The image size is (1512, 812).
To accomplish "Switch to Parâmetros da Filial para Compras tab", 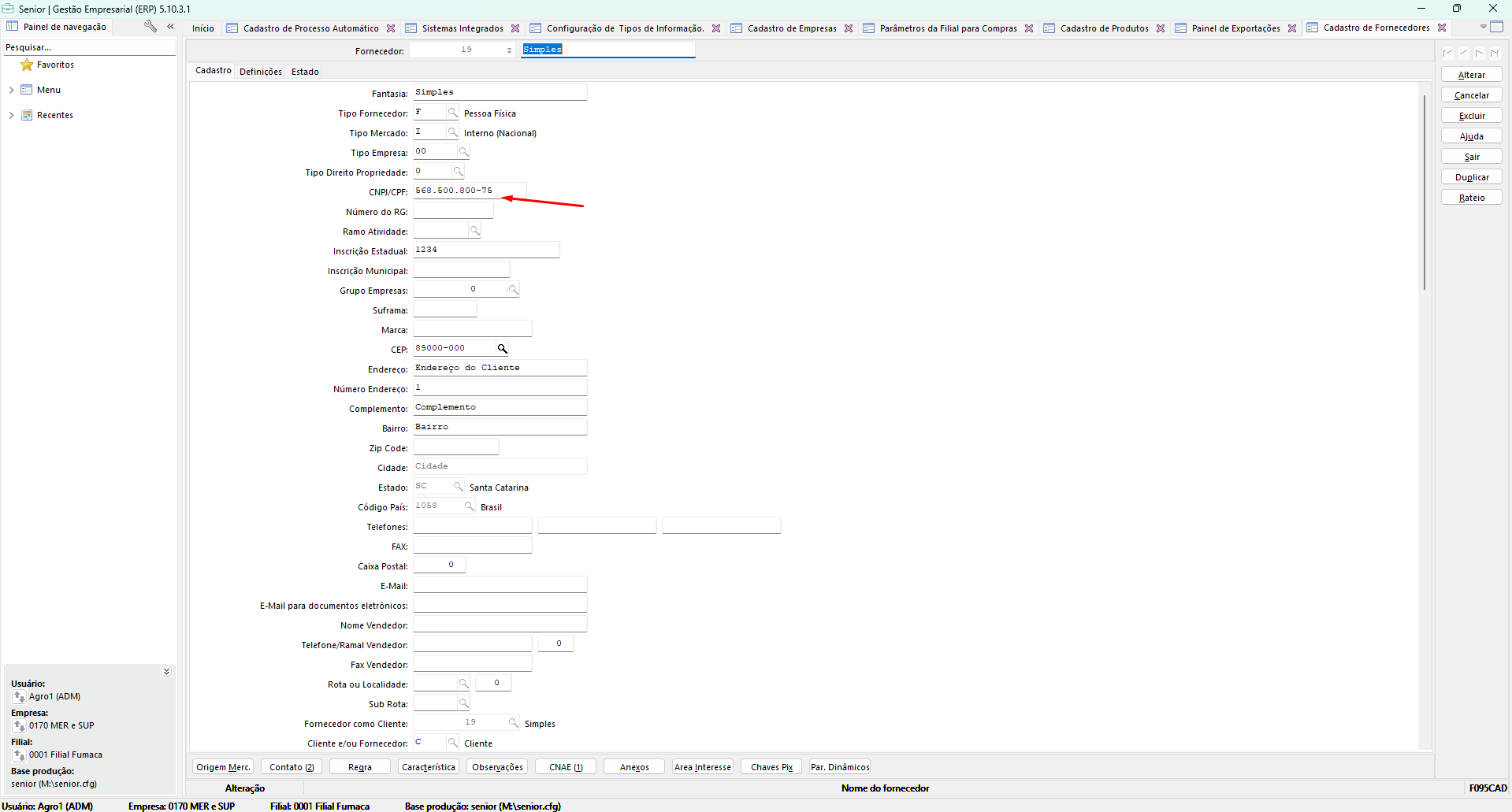I will click(948, 28).
